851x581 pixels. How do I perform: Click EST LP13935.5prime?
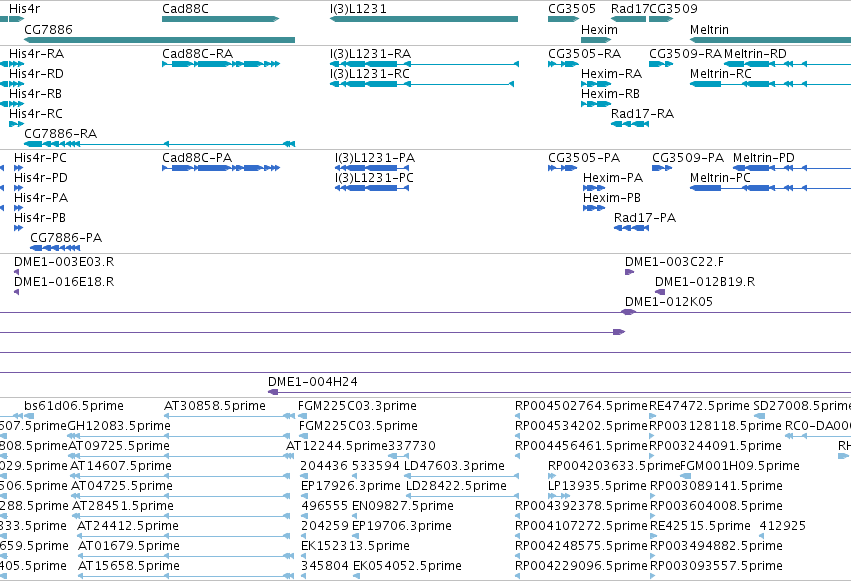598,486
